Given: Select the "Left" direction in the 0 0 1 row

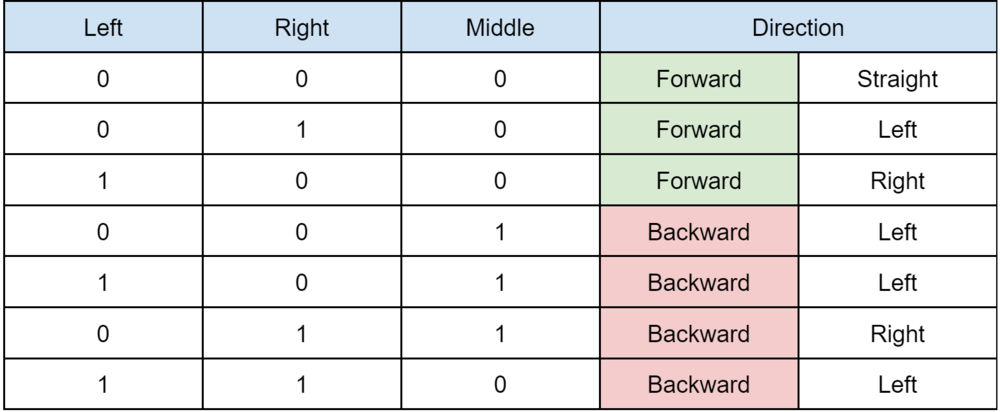Looking at the screenshot, I should [897, 231].
